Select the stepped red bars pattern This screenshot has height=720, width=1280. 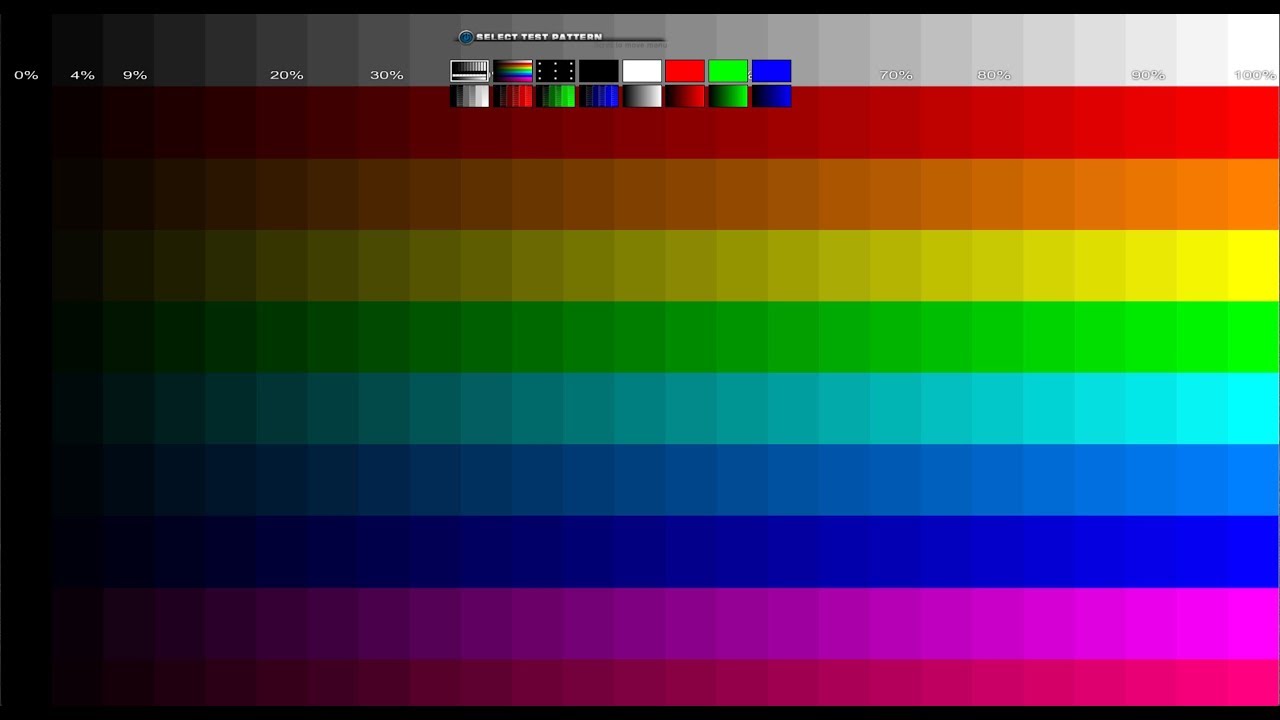point(513,96)
